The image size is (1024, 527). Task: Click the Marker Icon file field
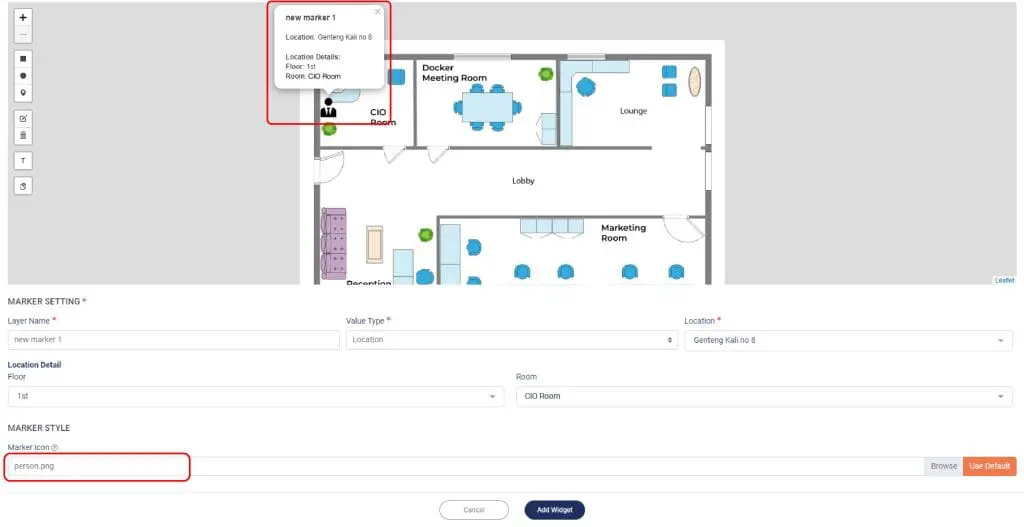tap(465, 466)
